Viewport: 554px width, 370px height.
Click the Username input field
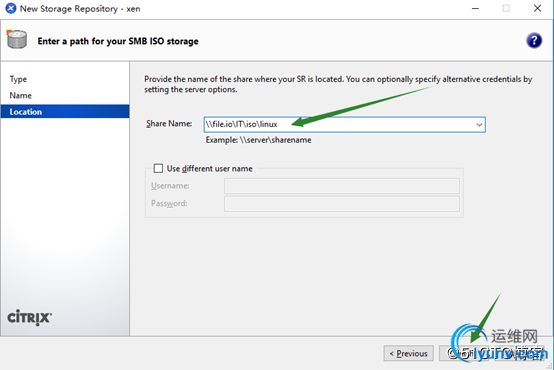[342, 186]
